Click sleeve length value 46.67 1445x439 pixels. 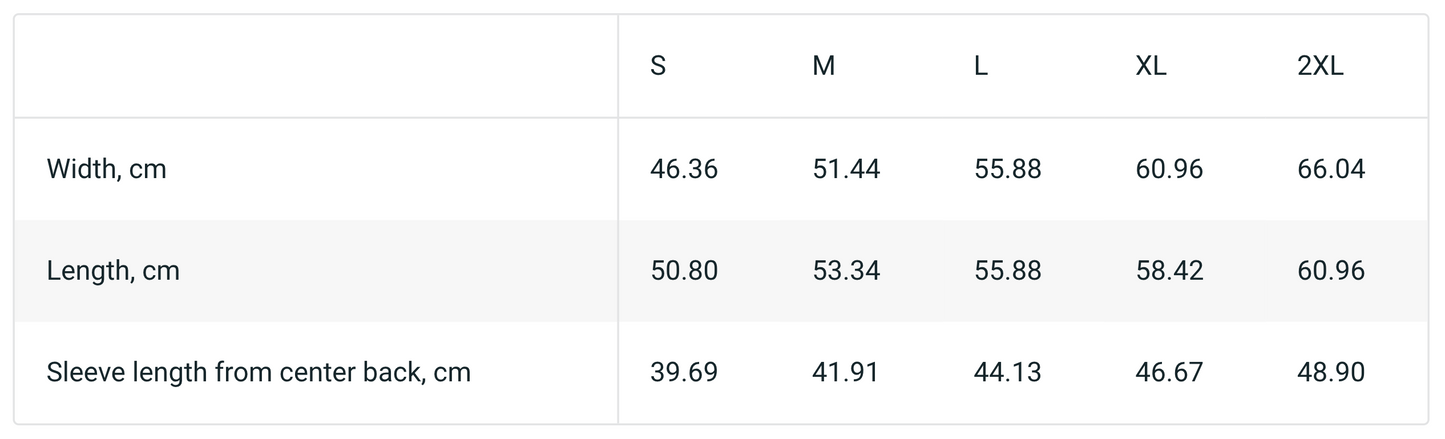click(1169, 373)
